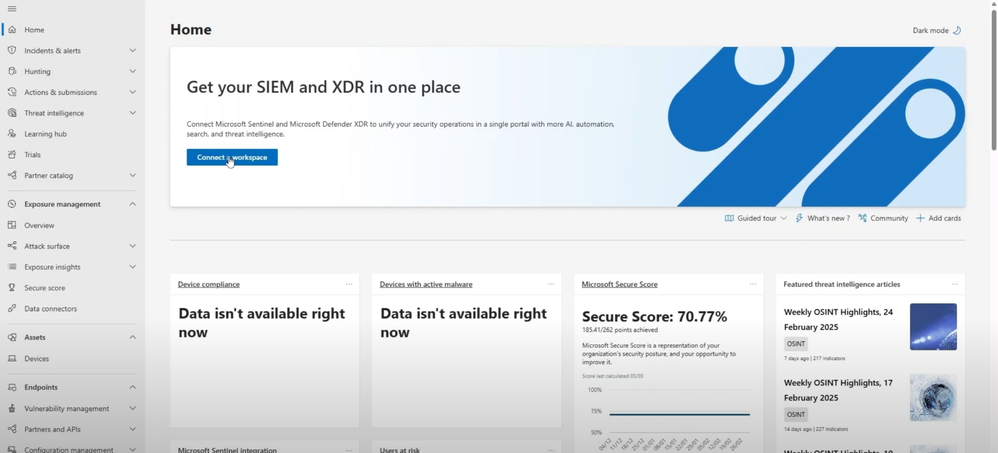Click the Community people icon
Screen dimensions: 998x453
coord(862,218)
